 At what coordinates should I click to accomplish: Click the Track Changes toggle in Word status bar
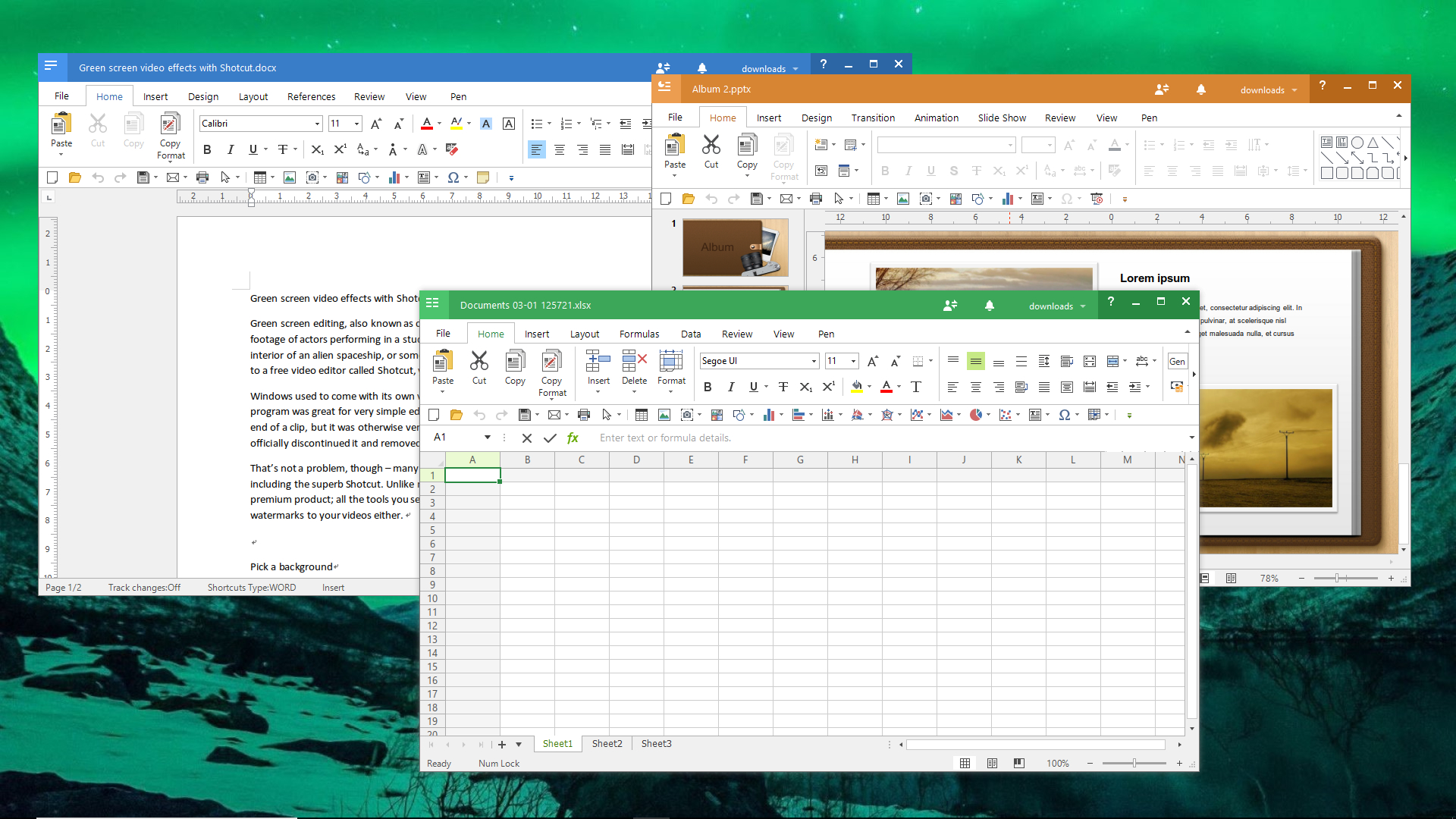(x=143, y=588)
